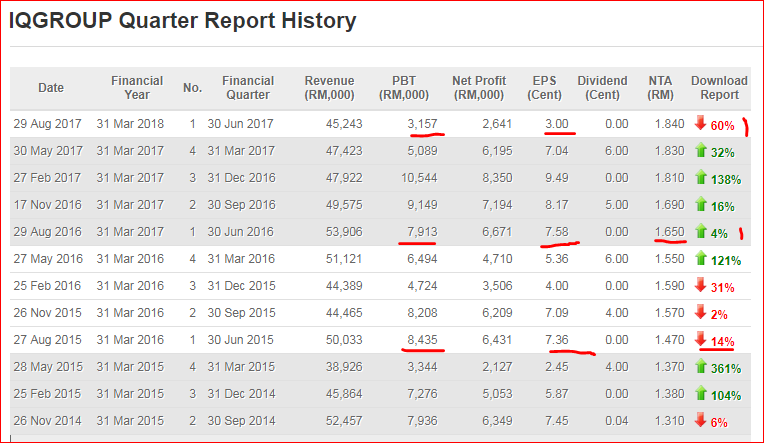The height and width of the screenshot is (443, 764).
Task: Click red down arrow in 27 Aug 2015 row
Action: click(701, 339)
